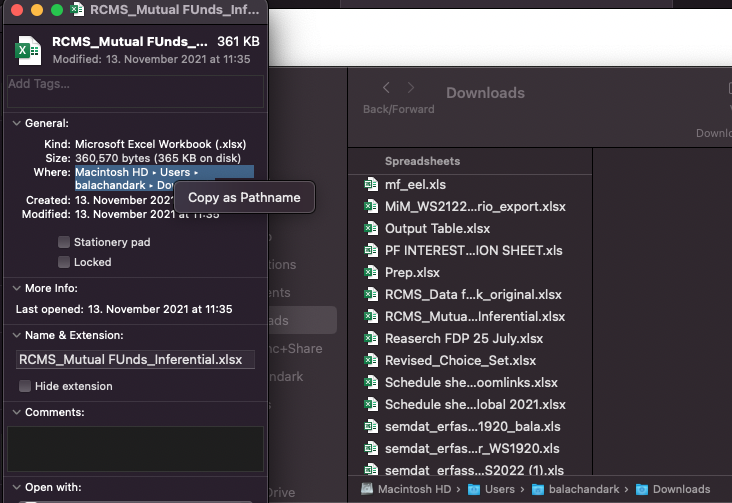Collapse the General section
Image resolution: width=732 pixels, height=503 pixels.
(16, 123)
